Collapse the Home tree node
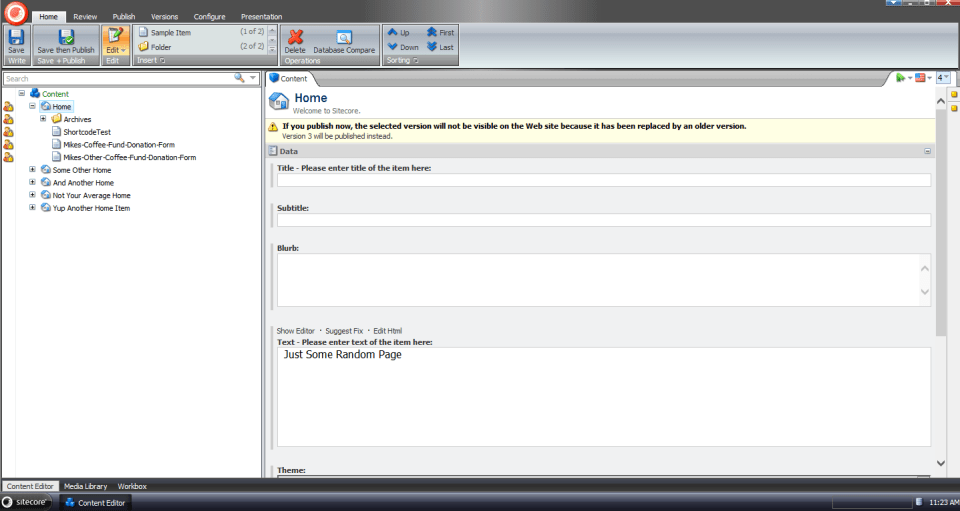This screenshot has height=511, width=960. pyautogui.click(x=33, y=106)
